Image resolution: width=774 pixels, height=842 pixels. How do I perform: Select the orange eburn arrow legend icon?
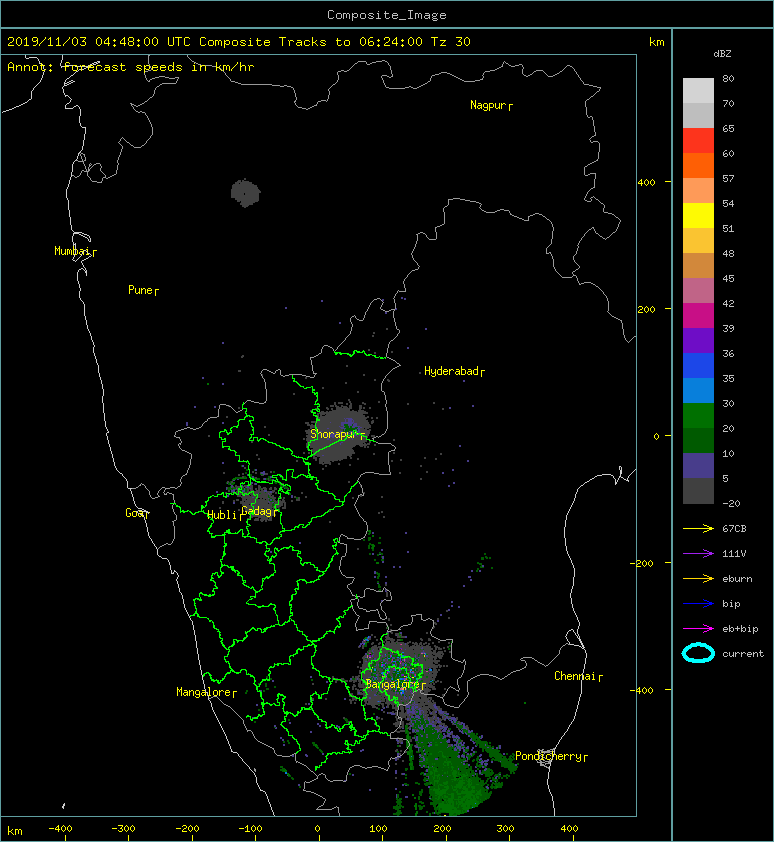click(x=698, y=579)
